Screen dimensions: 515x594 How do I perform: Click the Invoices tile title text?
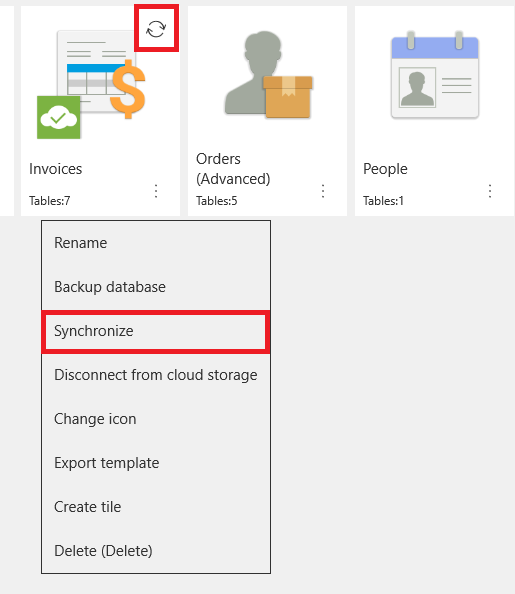(x=56, y=169)
